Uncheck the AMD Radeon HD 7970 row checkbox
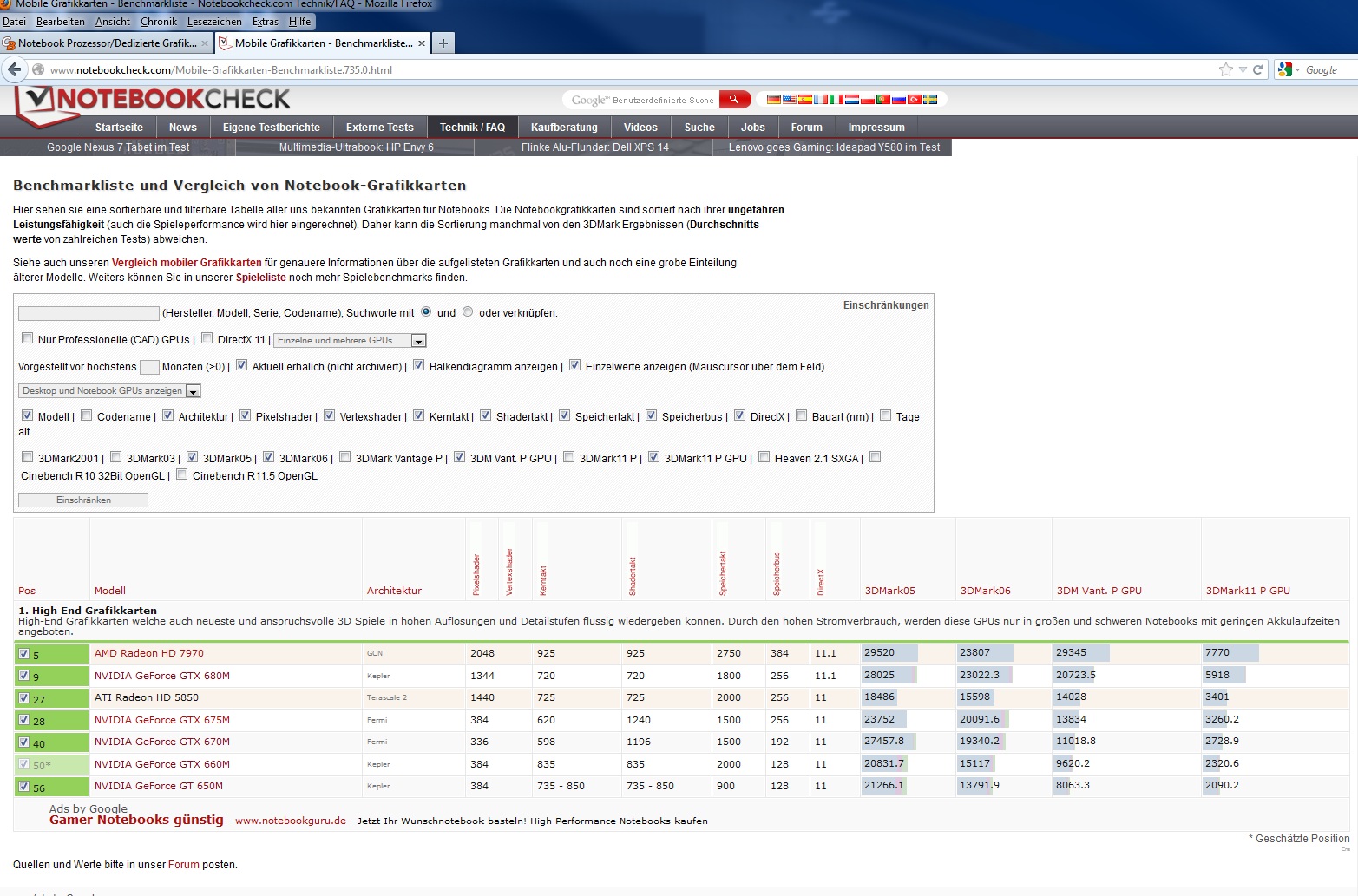This screenshot has width=1358, height=896. (x=24, y=654)
